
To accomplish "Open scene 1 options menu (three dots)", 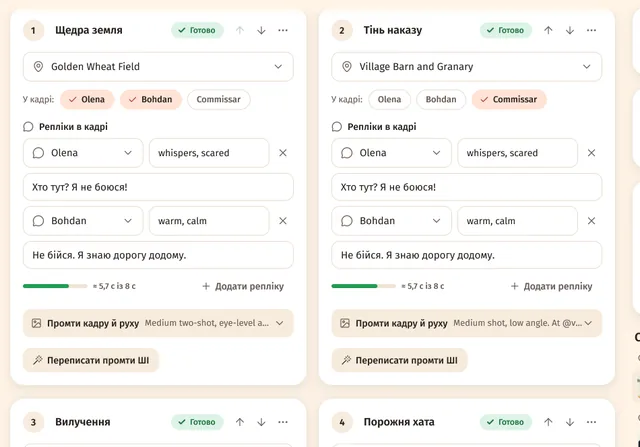I will point(282,30).
